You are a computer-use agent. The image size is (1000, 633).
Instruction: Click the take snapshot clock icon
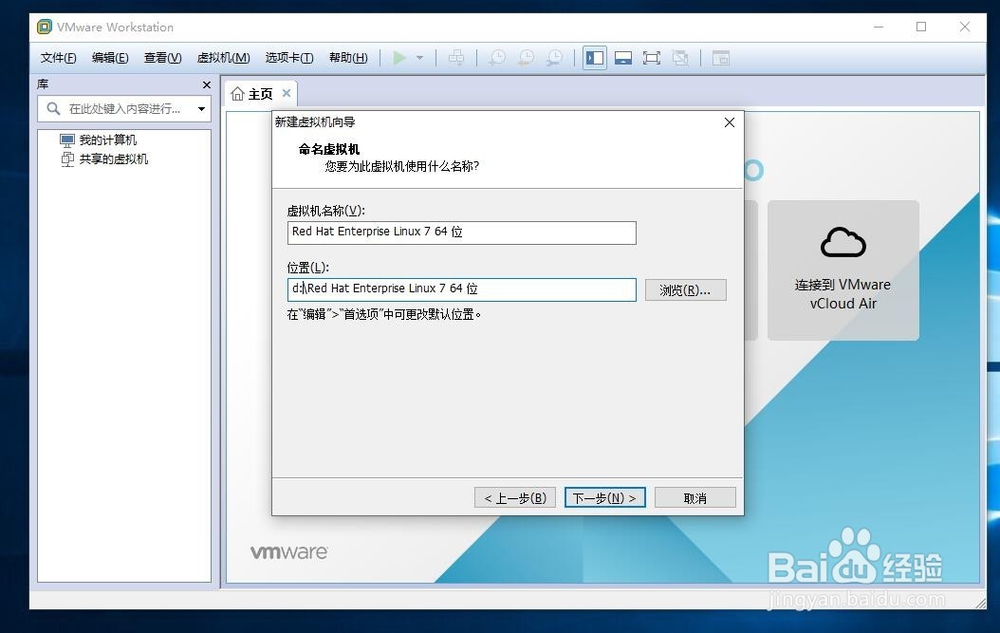497,58
